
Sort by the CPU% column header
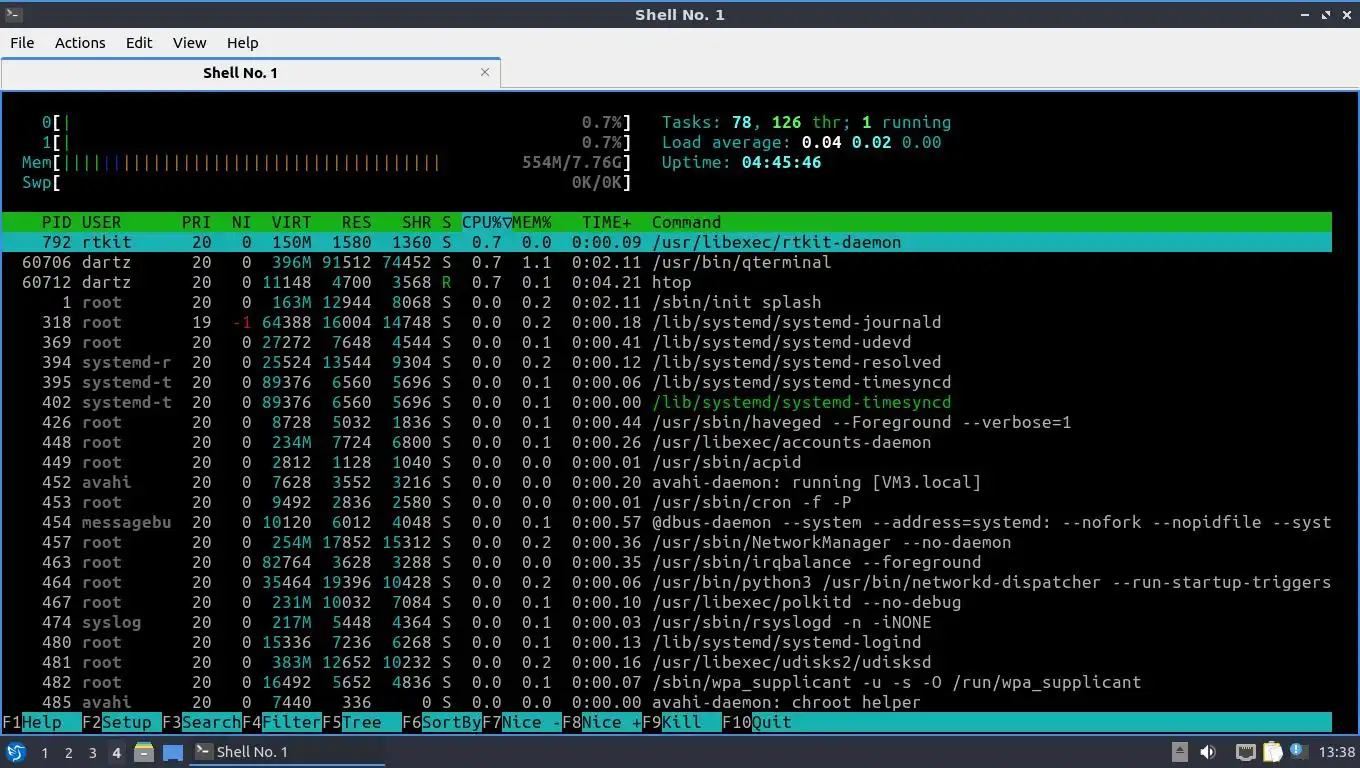pyautogui.click(x=487, y=222)
